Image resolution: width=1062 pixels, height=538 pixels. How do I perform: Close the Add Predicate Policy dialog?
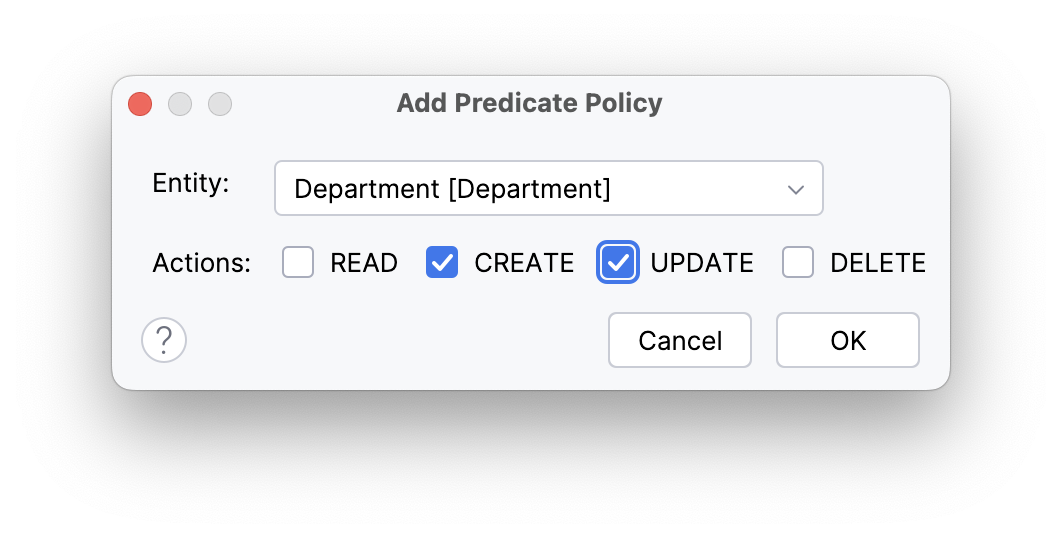click(140, 104)
